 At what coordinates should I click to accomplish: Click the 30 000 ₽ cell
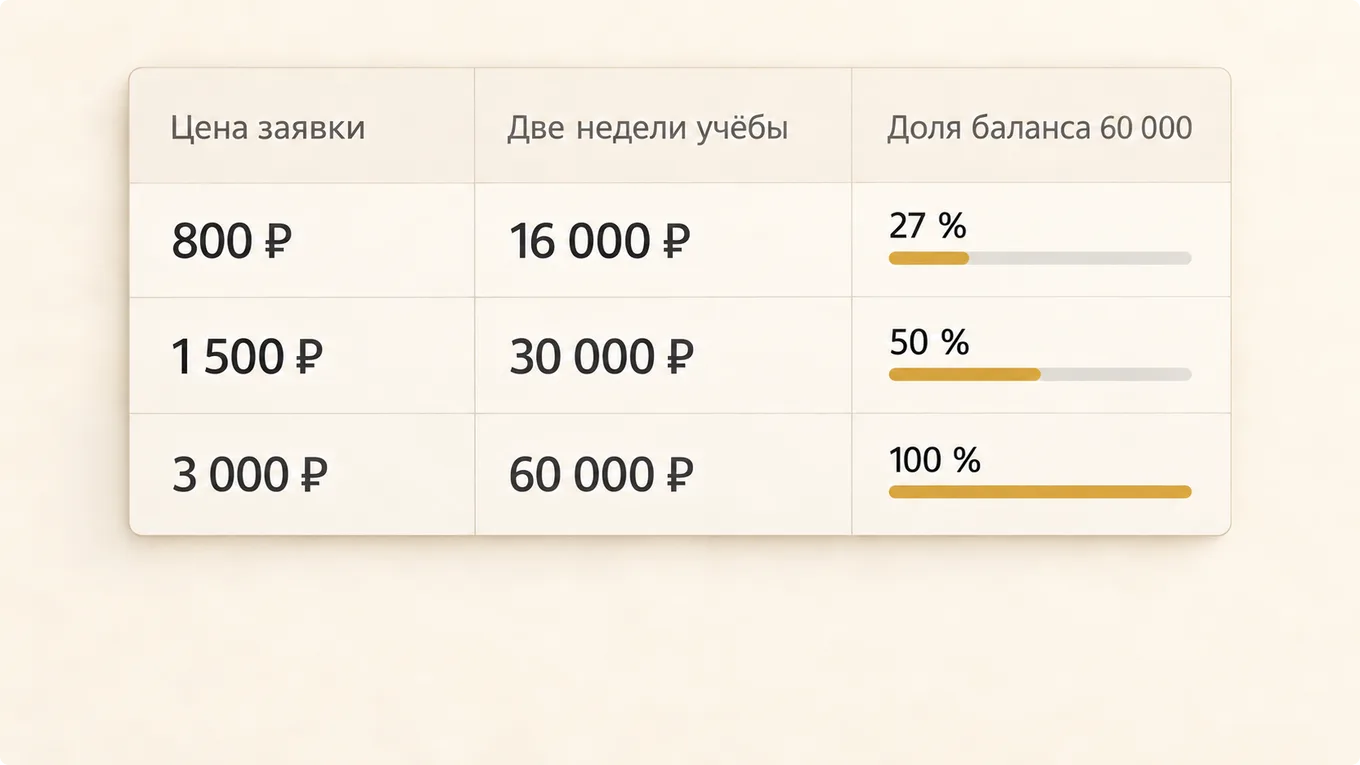[x=663, y=356]
